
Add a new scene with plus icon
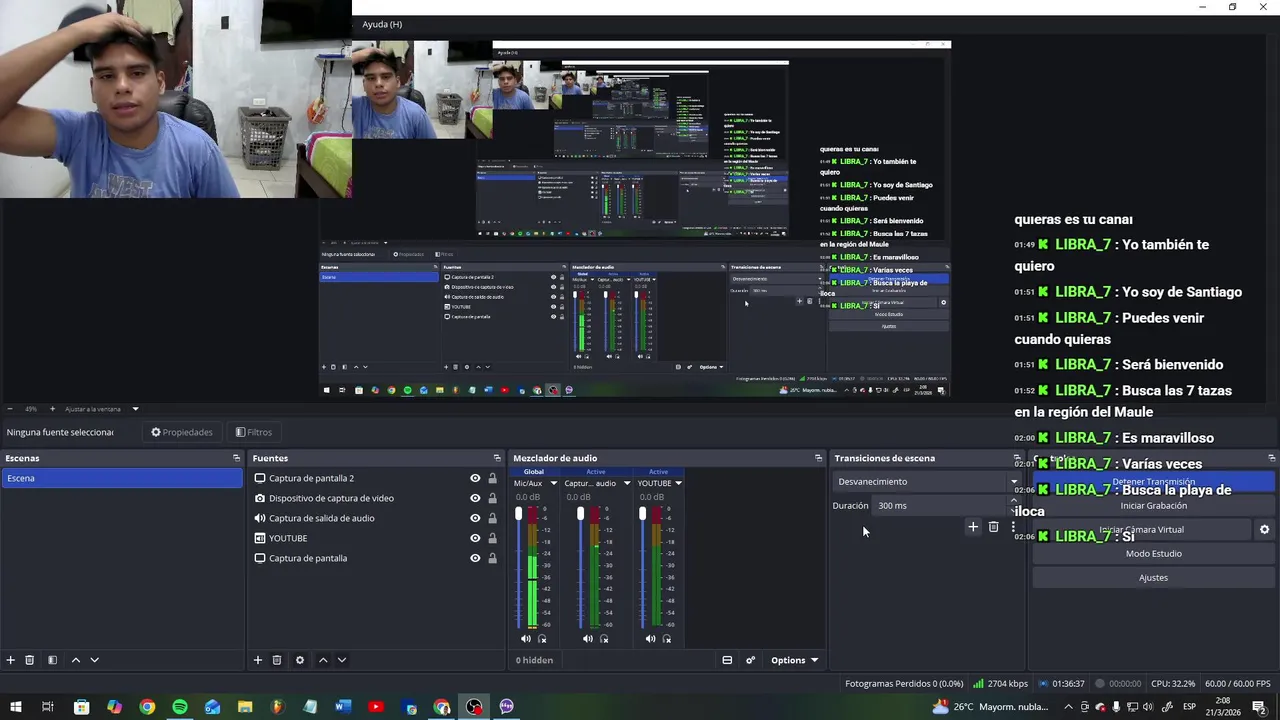click(11, 660)
